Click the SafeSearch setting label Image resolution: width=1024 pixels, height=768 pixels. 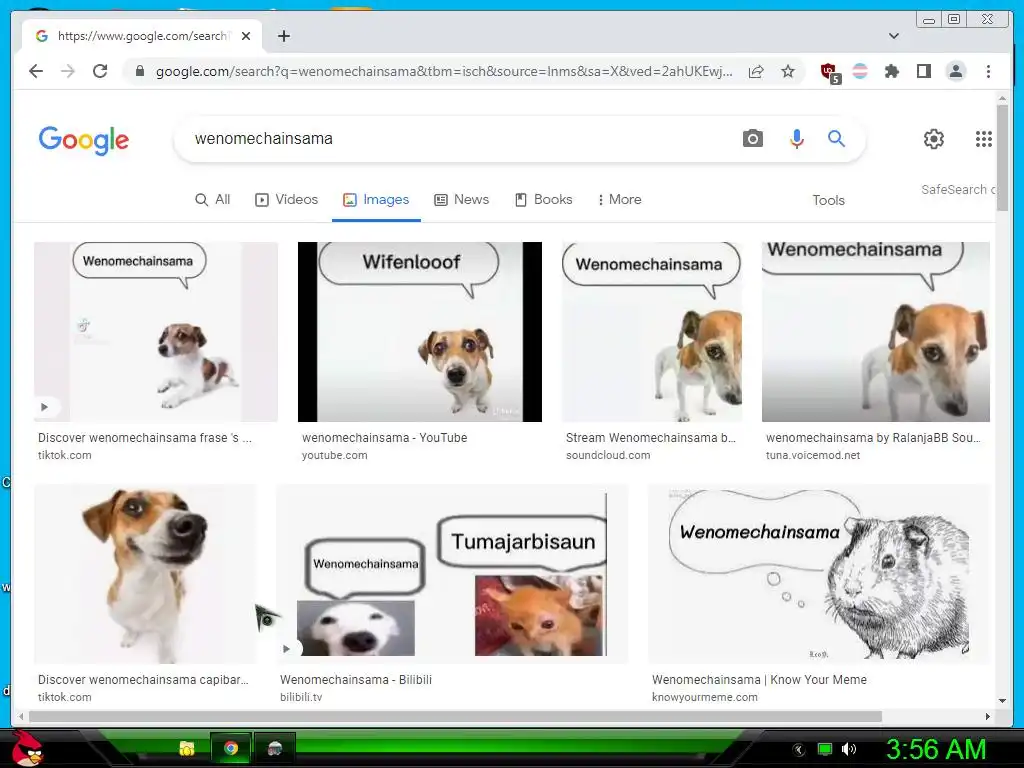[x=958, y=189]
